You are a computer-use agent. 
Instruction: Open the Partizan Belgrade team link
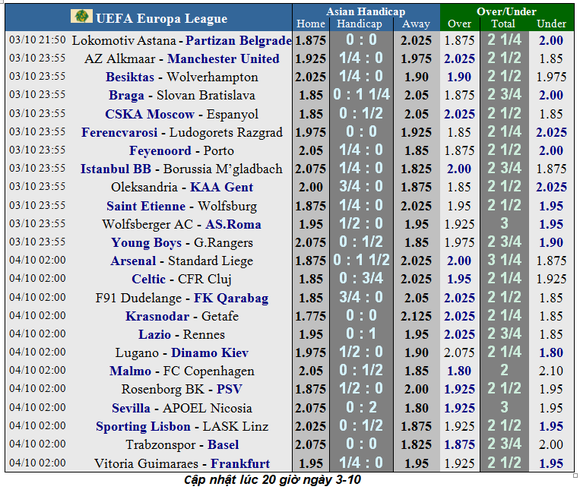click(x=239, y=40)
